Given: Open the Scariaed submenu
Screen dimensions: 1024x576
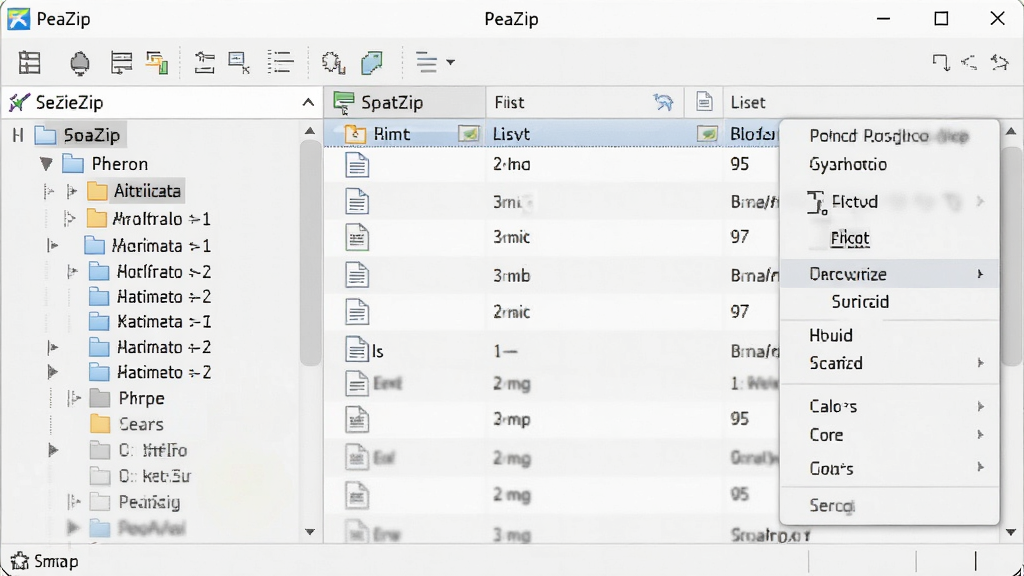Looking at the screenshot, I should [889, 363].
